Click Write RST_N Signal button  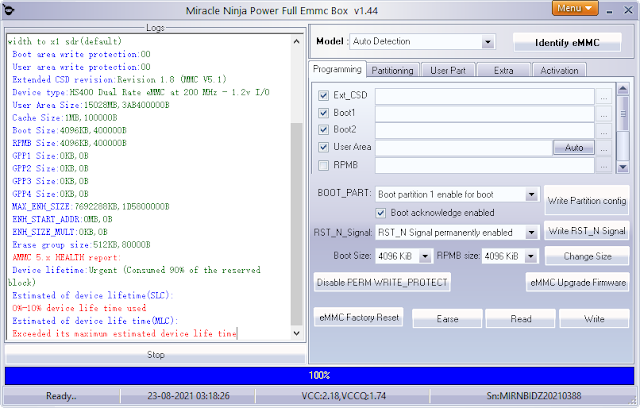point(587,231)
